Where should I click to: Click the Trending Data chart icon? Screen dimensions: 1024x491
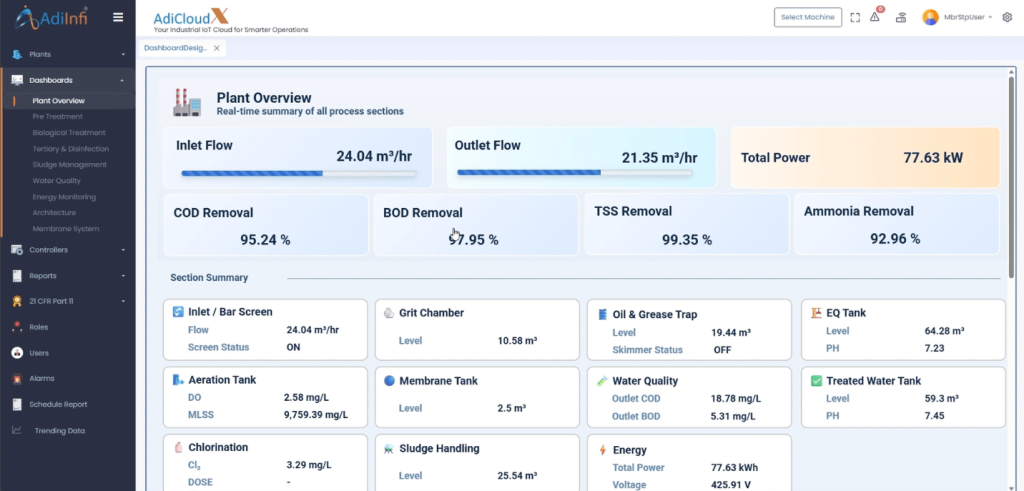pyautogui.click(x=17, y=430)
